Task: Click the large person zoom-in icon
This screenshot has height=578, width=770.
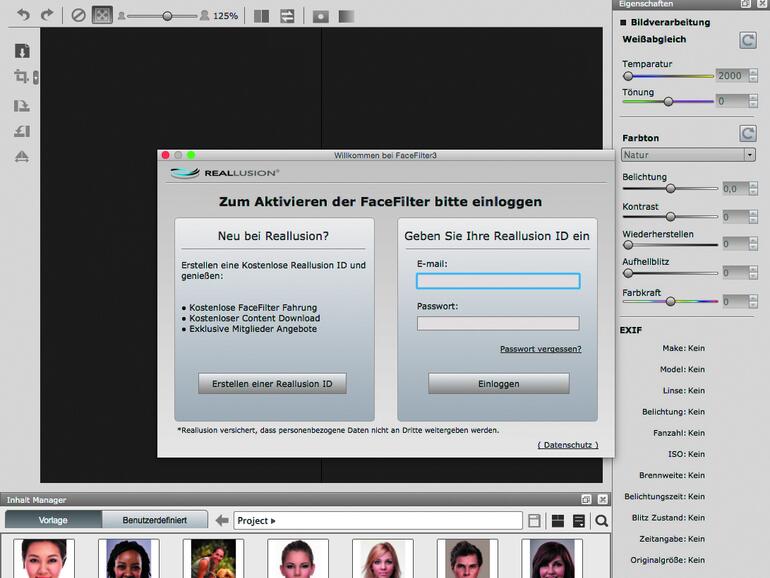Action: 204,16
